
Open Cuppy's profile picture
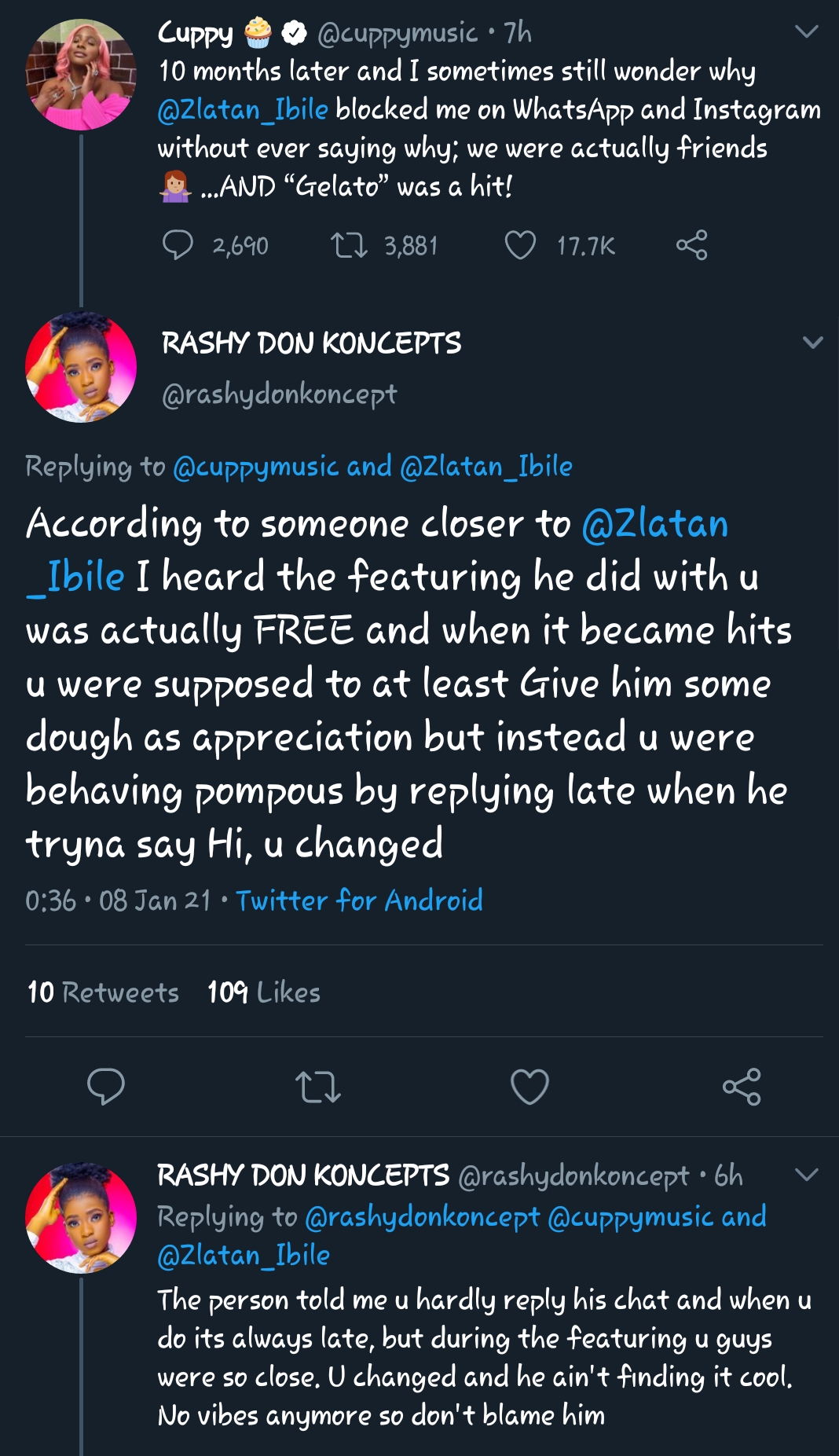(x=80, y=75)
